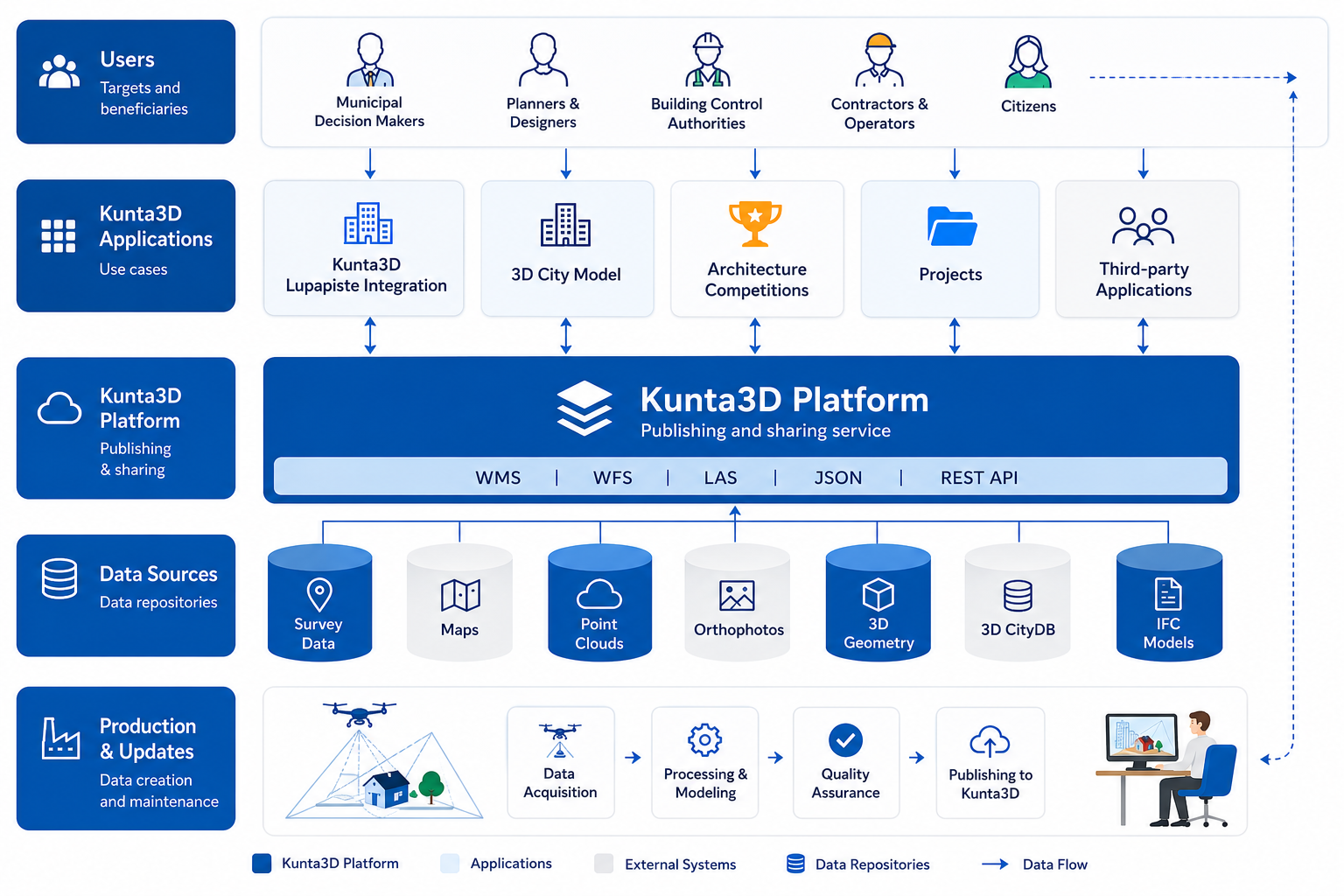The image size is (1344, 896).
Task: Click the 'Third-party Applications' label
Action: [x=1144, y=279]
